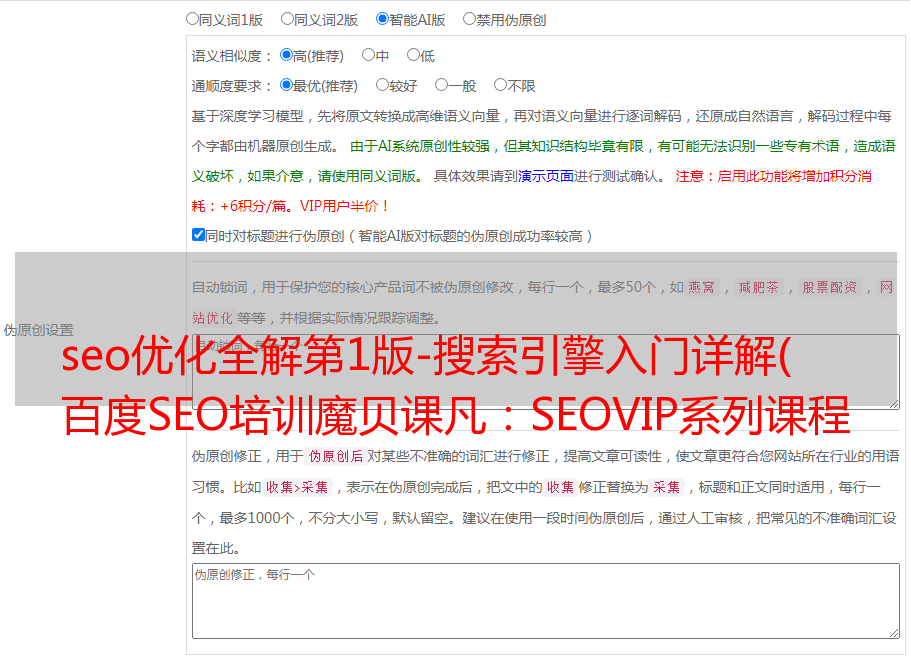
Task: Click the 伪原创后 highlighted tag
Action: 336,456
